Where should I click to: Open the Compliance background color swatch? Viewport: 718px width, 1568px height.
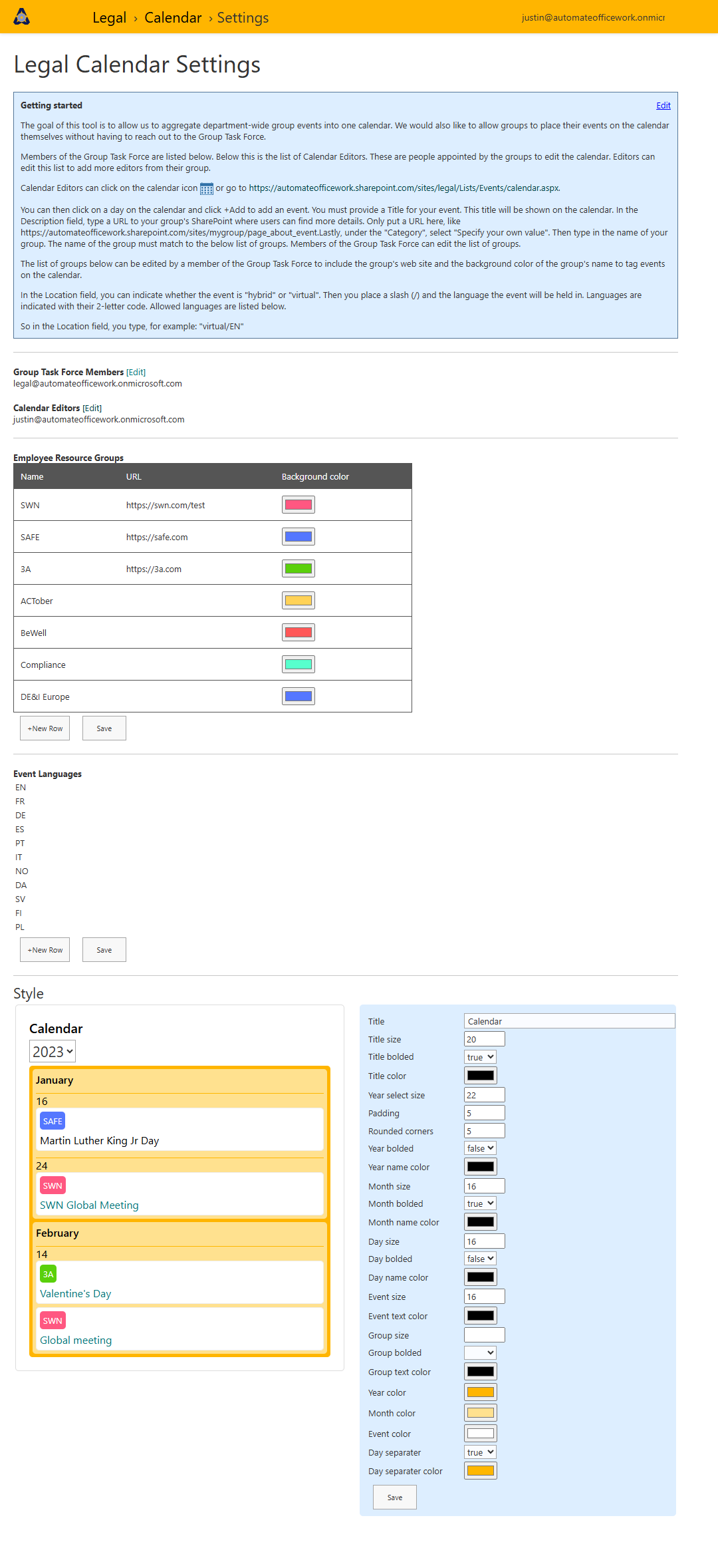pyautogui.click(x=299, y=665)
